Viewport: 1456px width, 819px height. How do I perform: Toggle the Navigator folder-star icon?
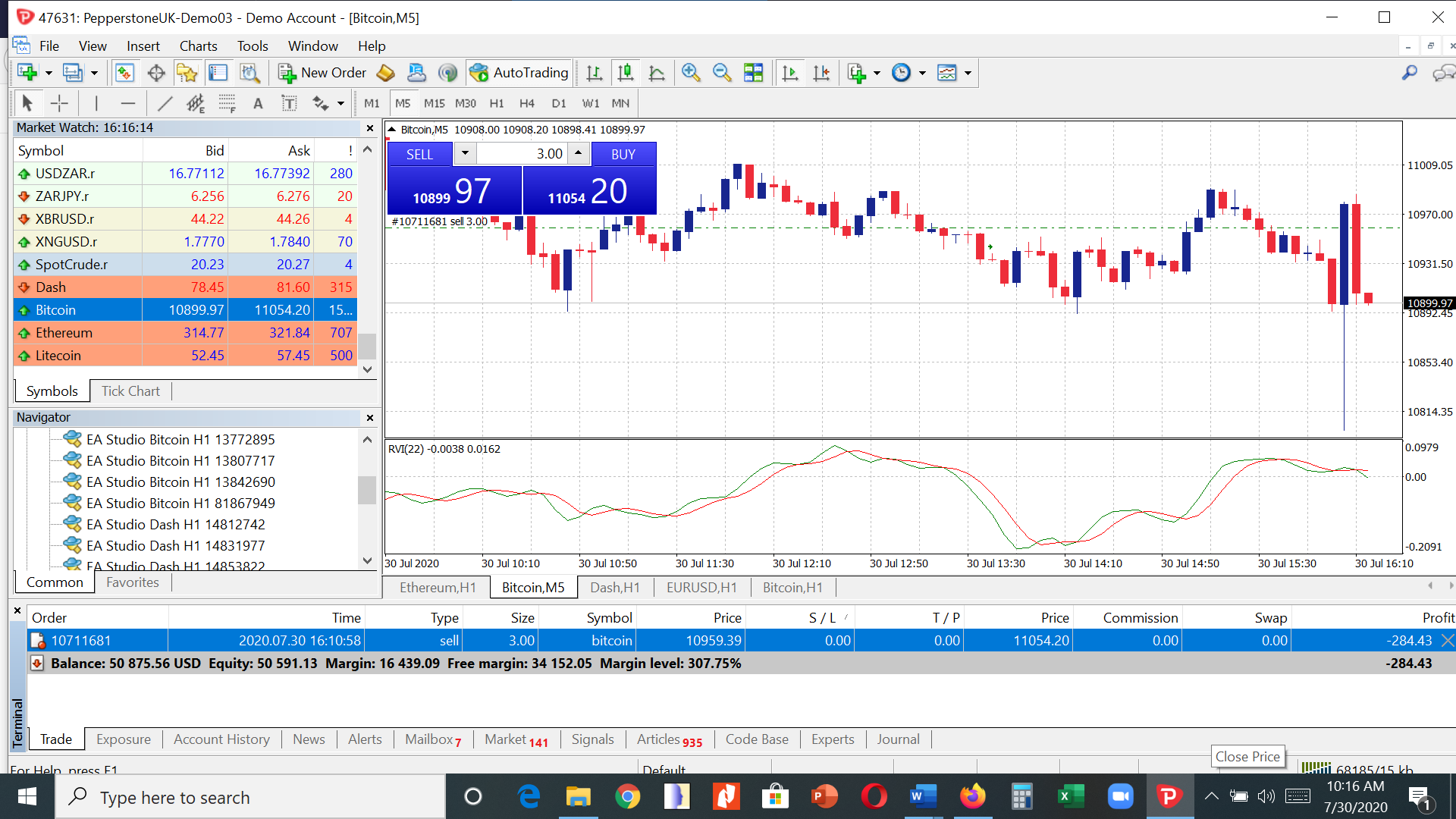[187, 73]
